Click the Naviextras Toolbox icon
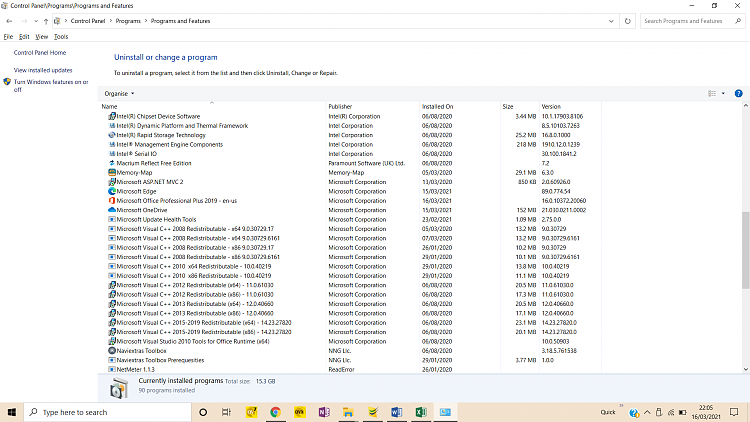This screenshot has height=422, width=750. (111, 351)
